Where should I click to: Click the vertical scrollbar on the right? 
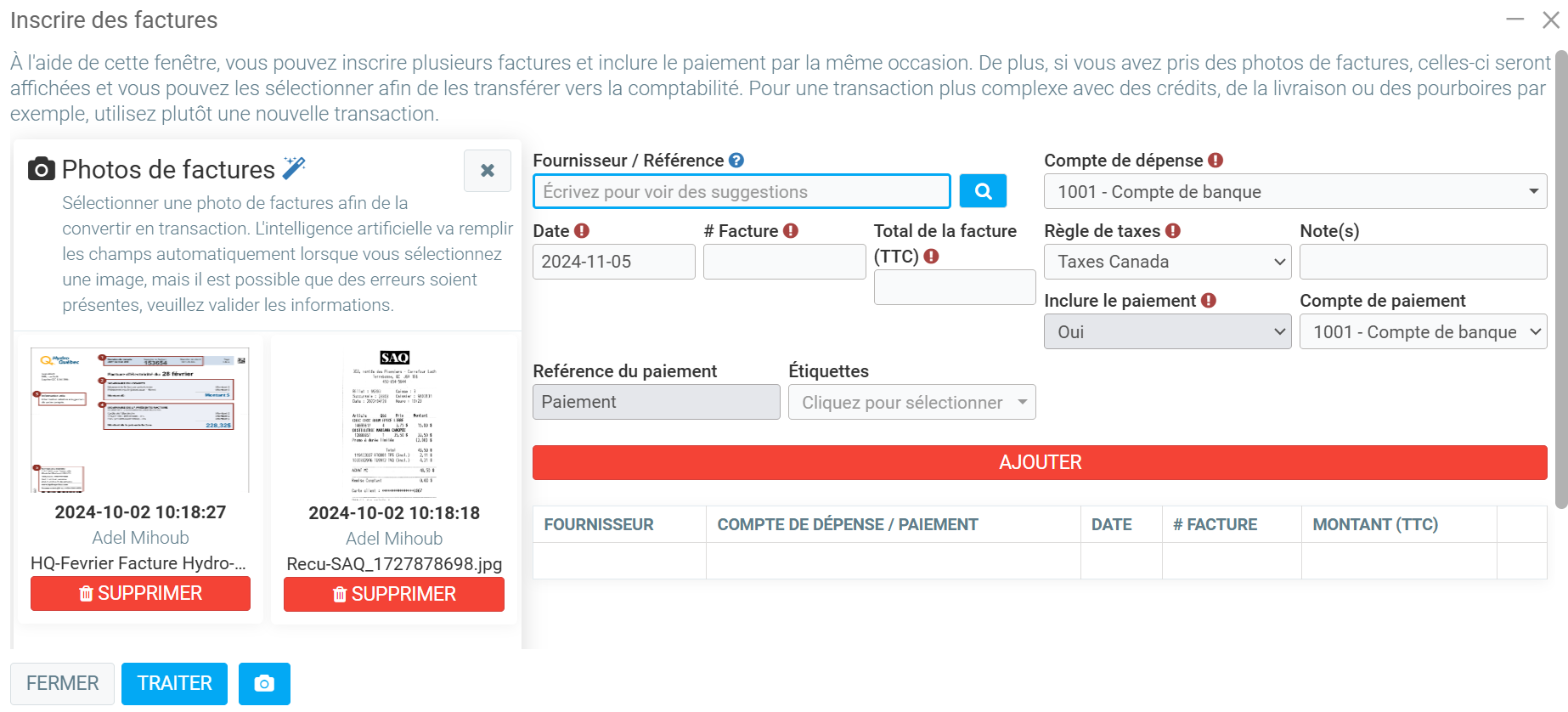click(1560, 280)
